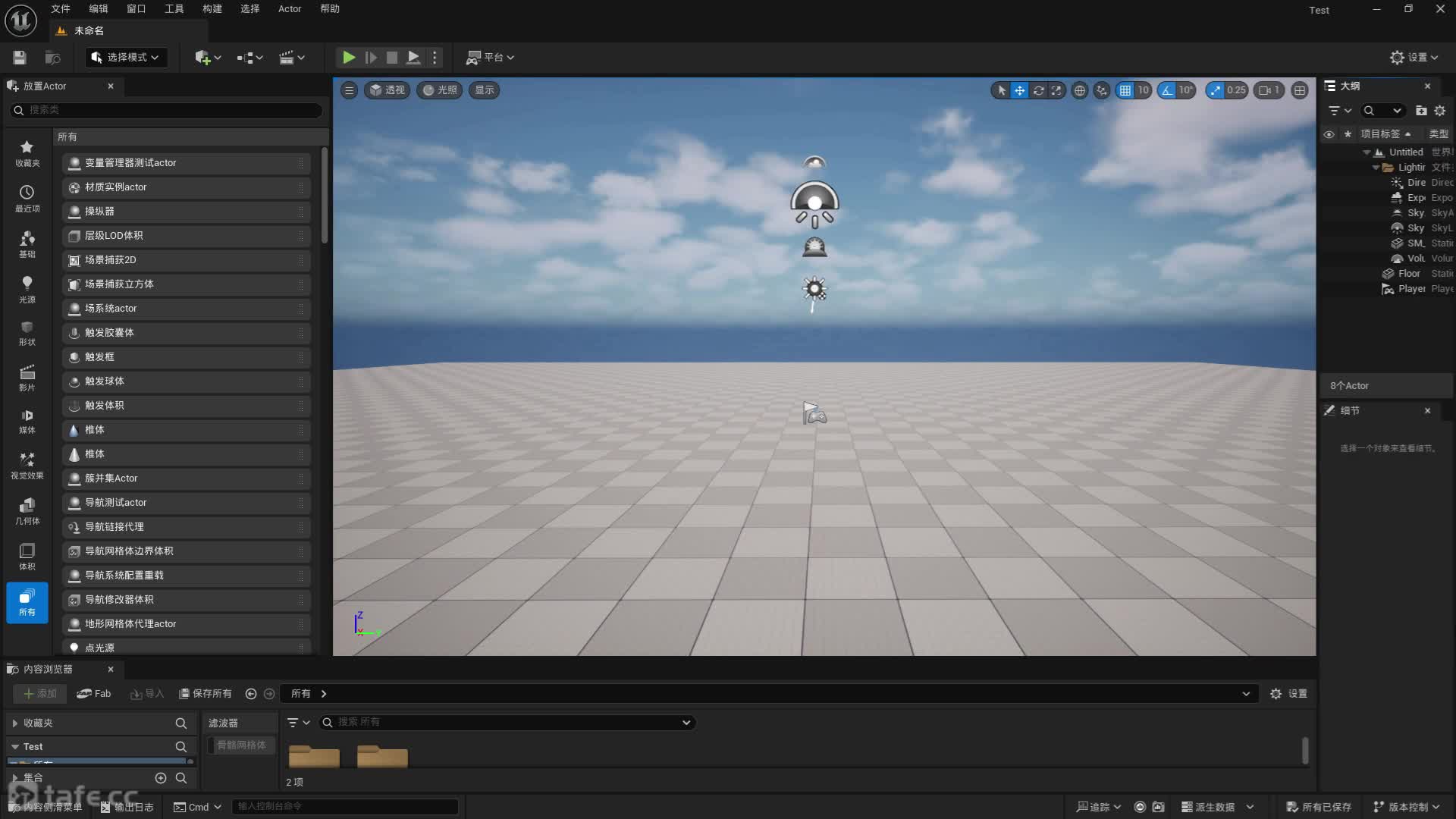This screenshot has height=819, width=1456.
Task: Click the save current level icon
Action: click(20, 58)
